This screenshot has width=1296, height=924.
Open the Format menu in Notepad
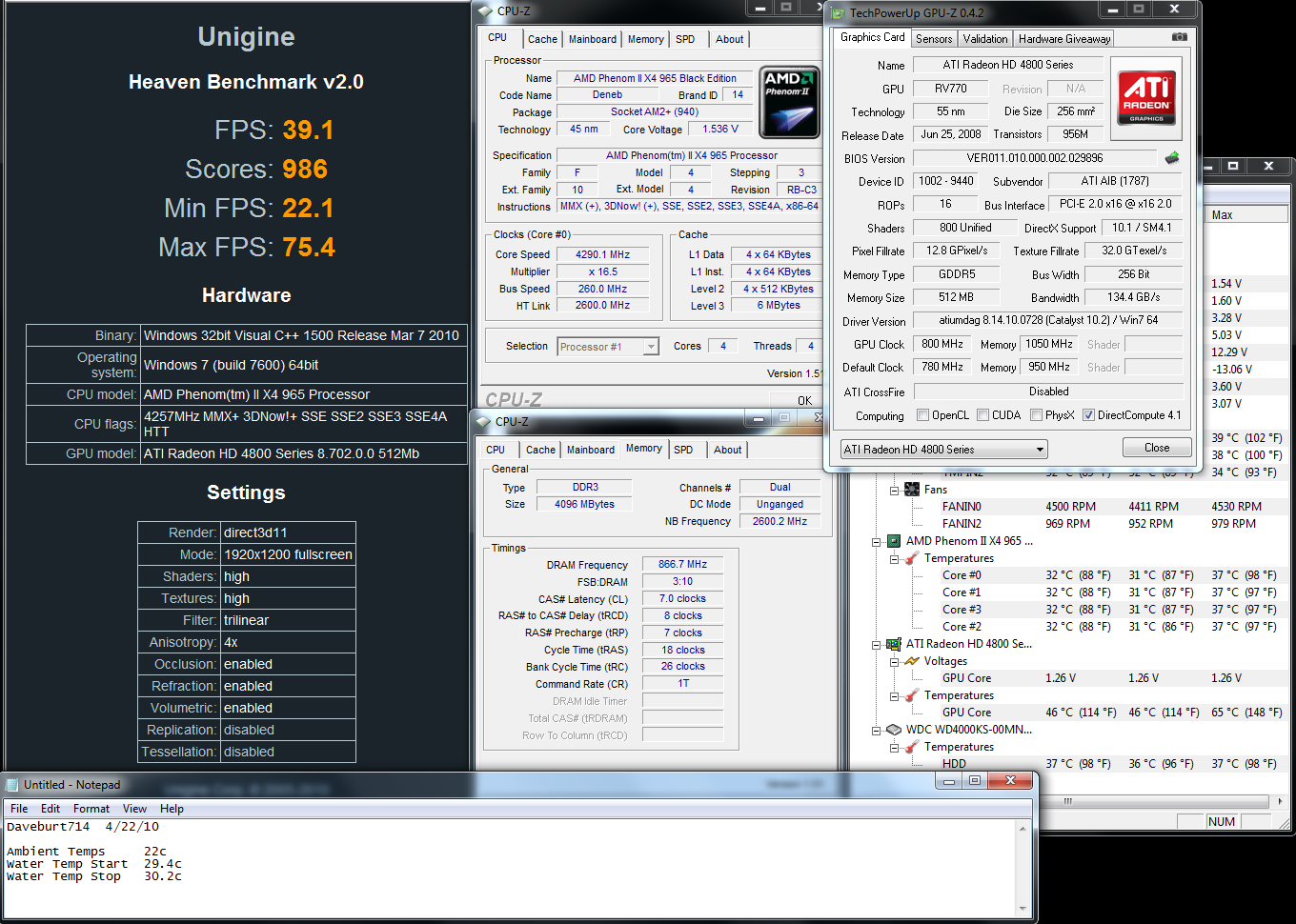91,809
